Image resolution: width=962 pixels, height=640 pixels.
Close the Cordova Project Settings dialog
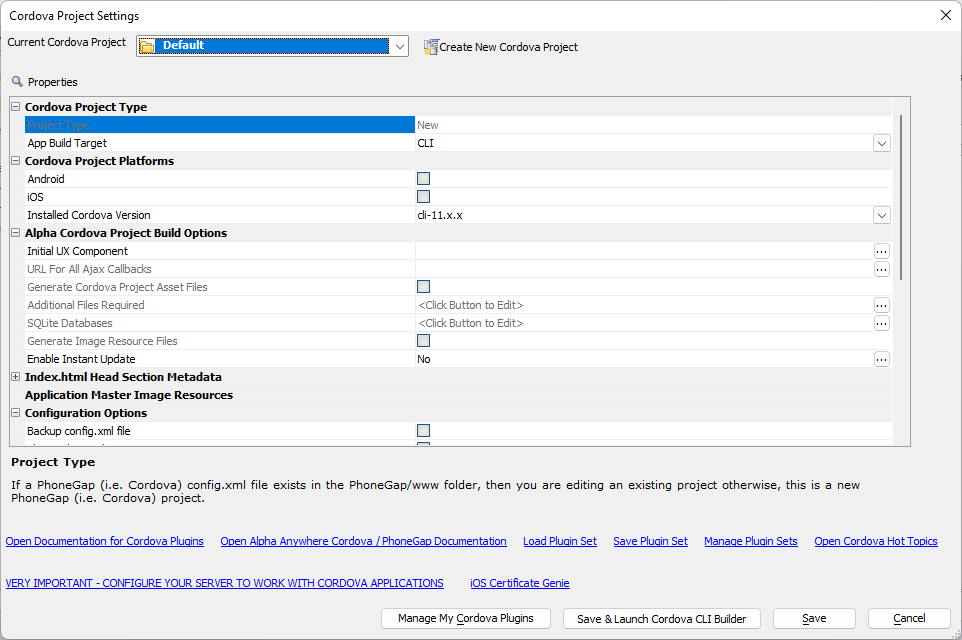coord(945,15)
